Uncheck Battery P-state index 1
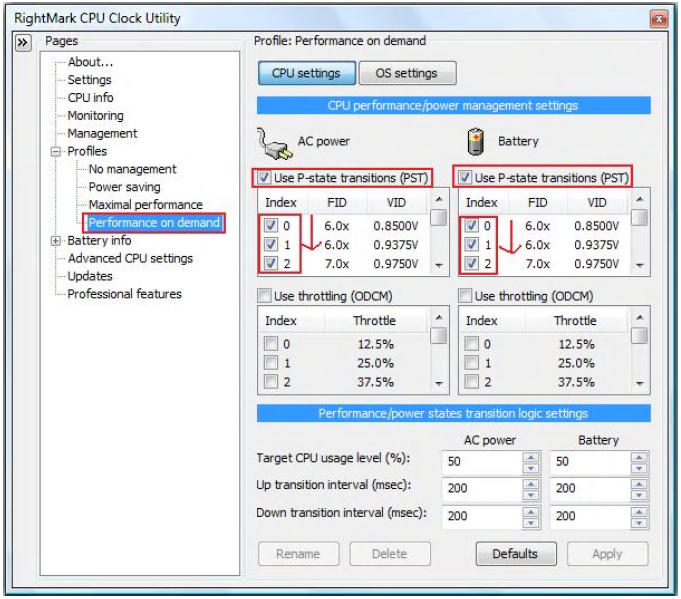This screenshot has width=681, height=599. [x=472, y=245]
